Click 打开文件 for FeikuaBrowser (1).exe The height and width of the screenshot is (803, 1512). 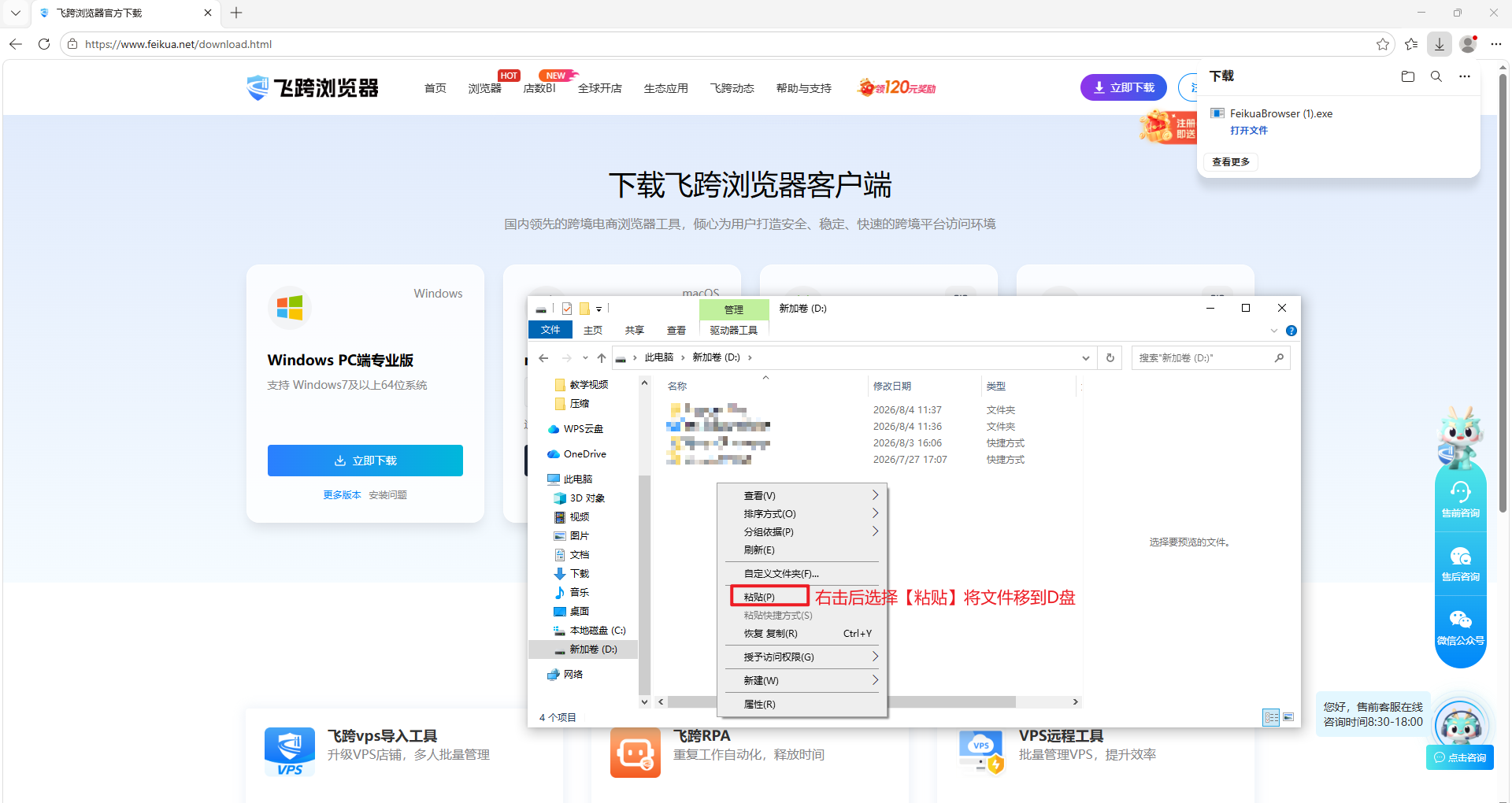coord(1249,131)
